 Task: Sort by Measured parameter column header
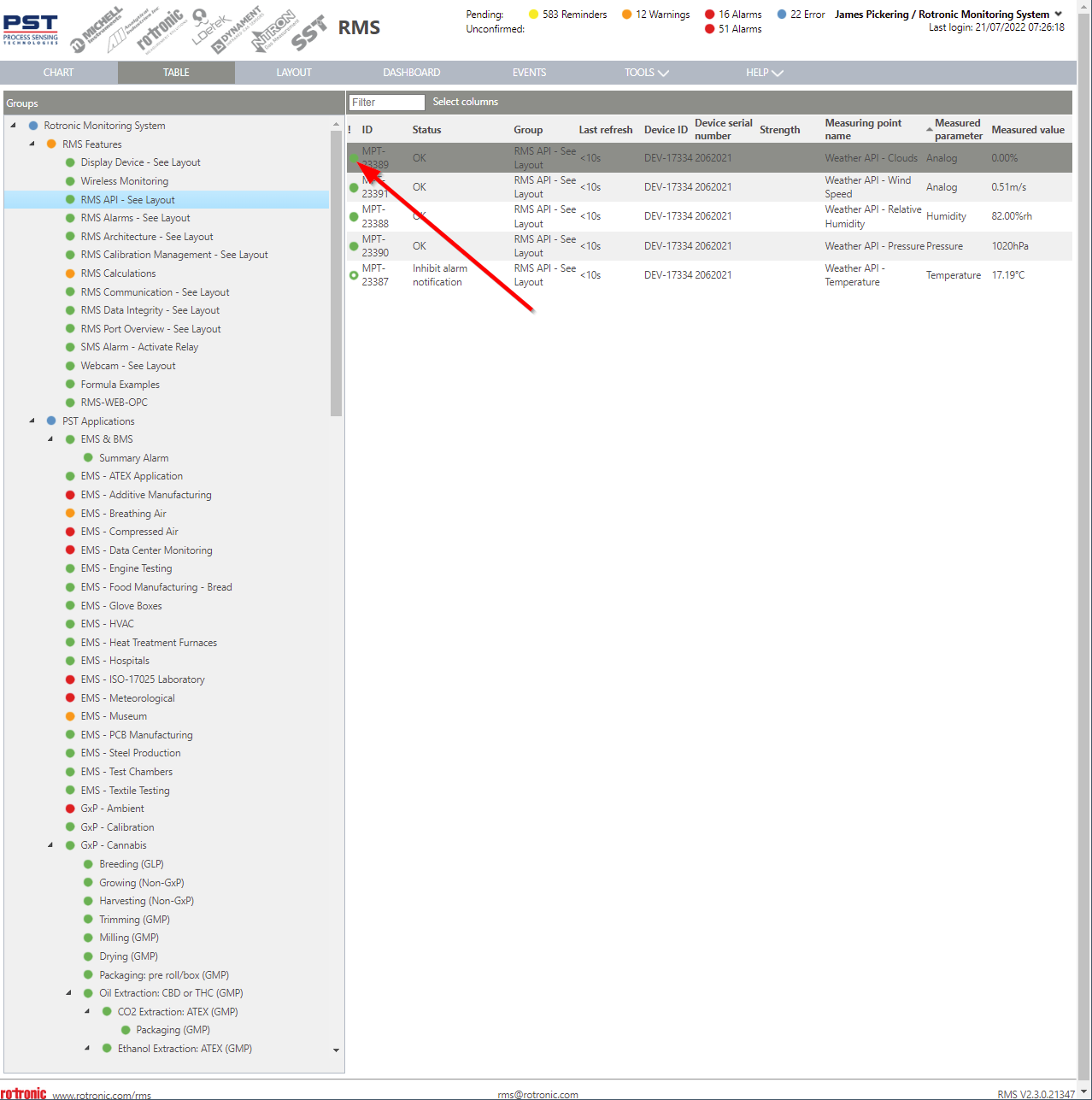(x=958, y=130)
